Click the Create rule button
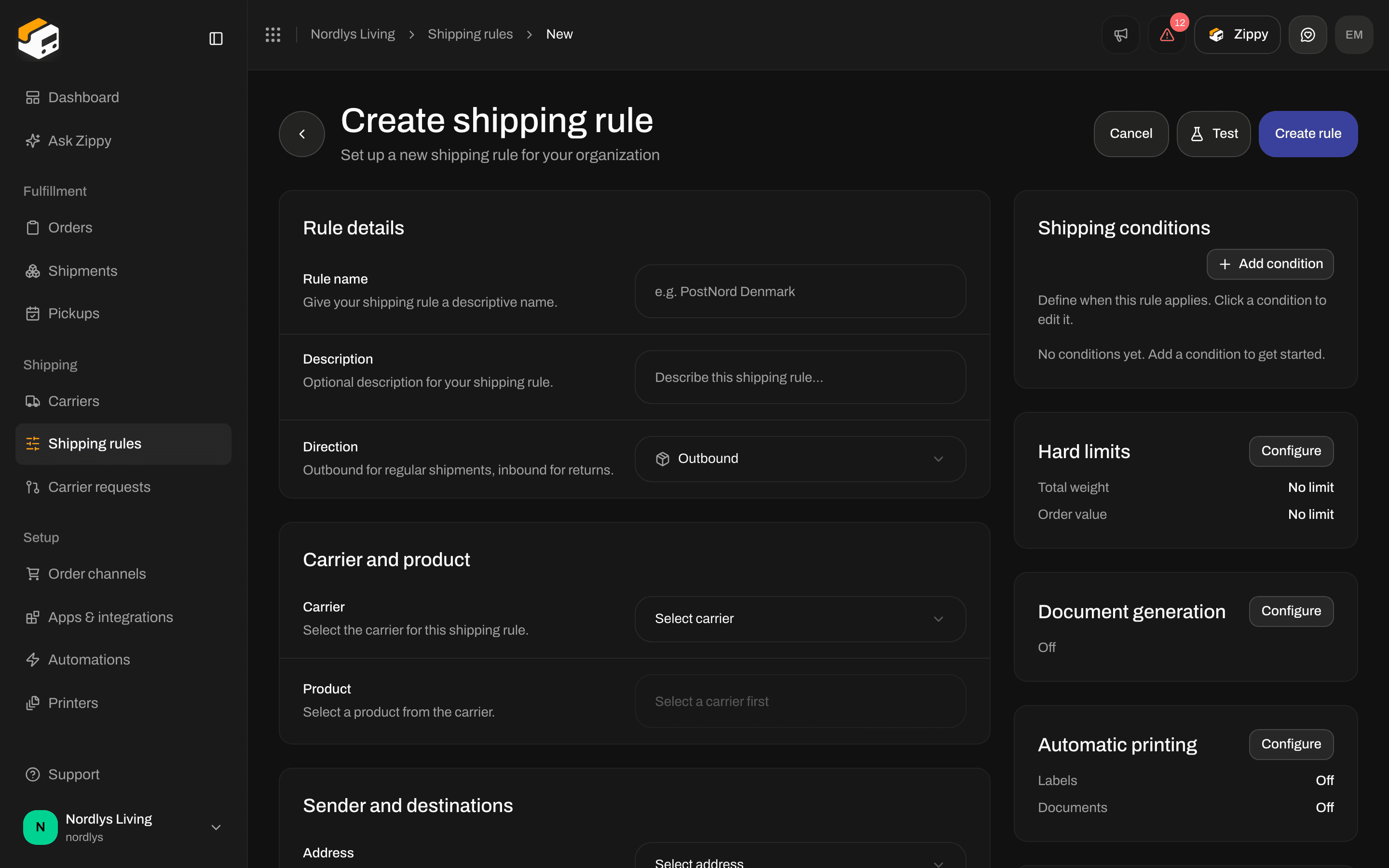 coord(1308,134)
